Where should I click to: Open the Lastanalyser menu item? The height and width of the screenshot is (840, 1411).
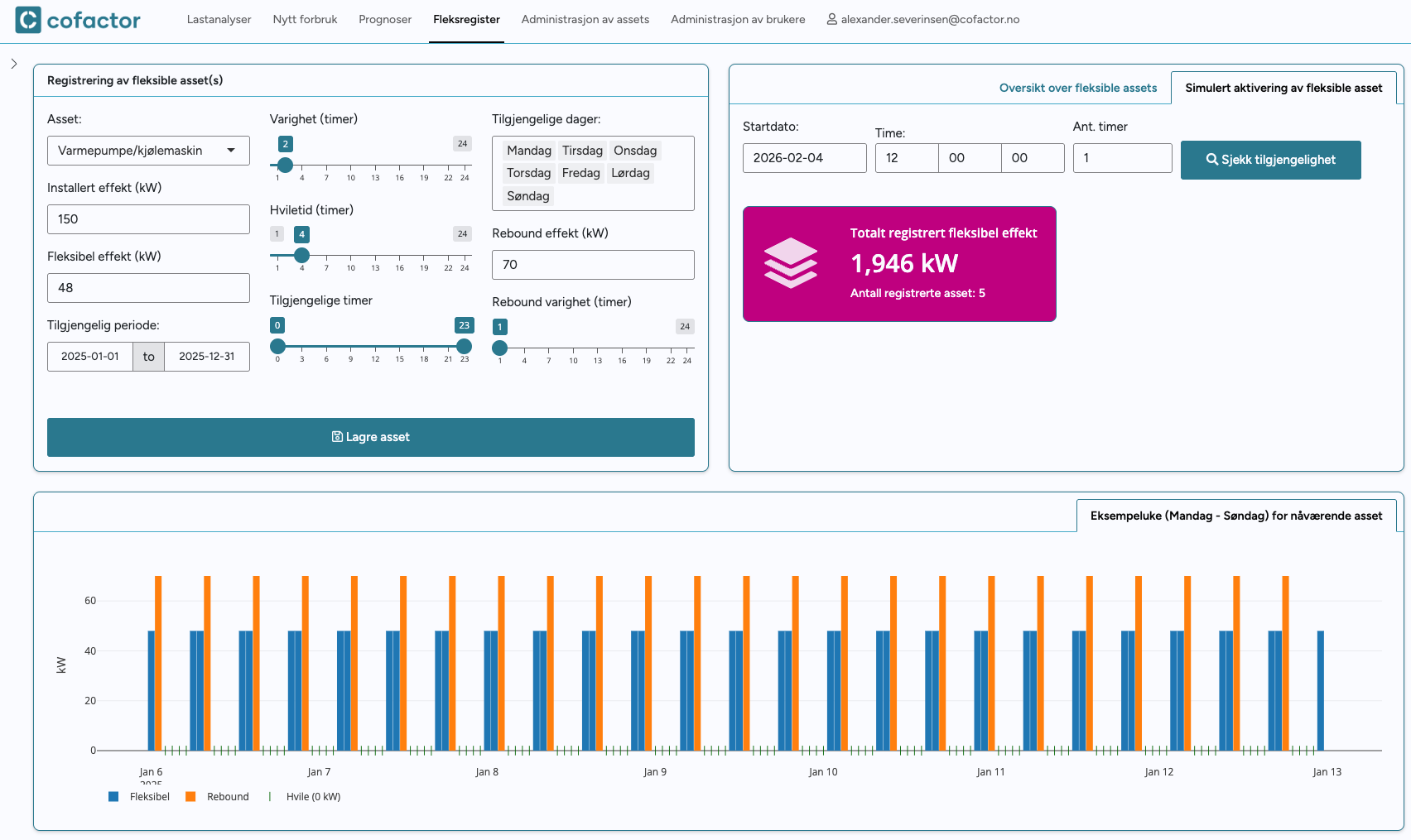point(219,20)
